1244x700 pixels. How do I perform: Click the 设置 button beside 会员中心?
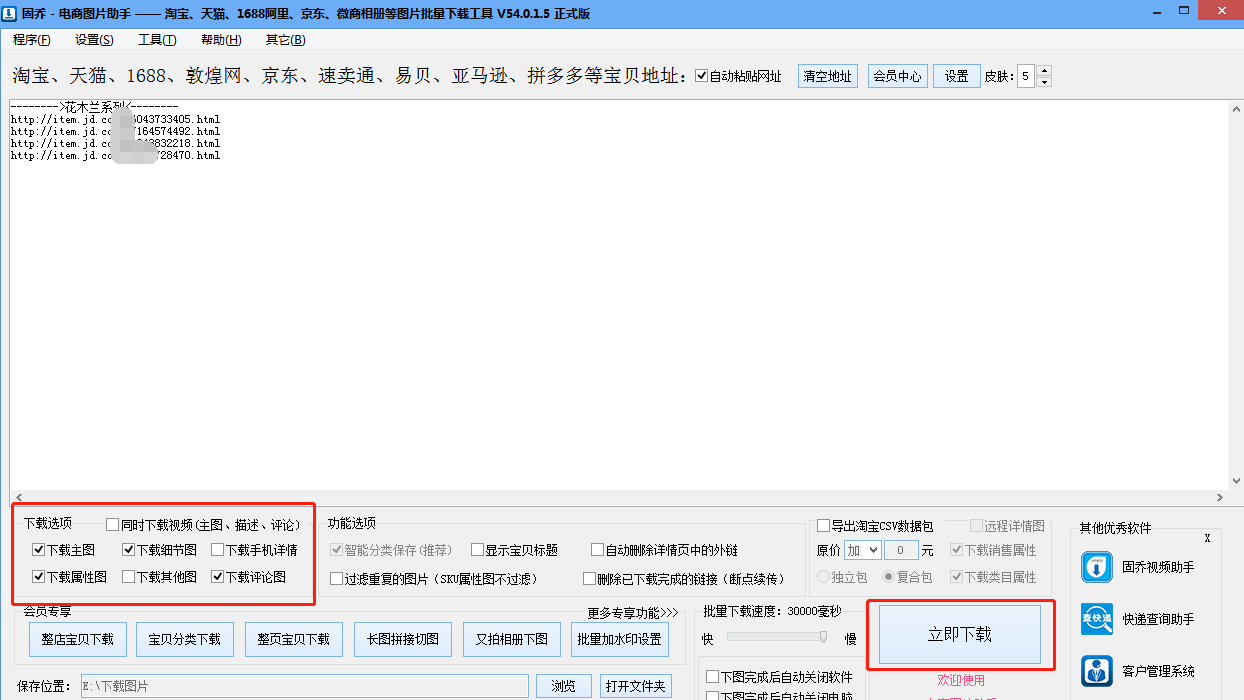coord(957,76)
